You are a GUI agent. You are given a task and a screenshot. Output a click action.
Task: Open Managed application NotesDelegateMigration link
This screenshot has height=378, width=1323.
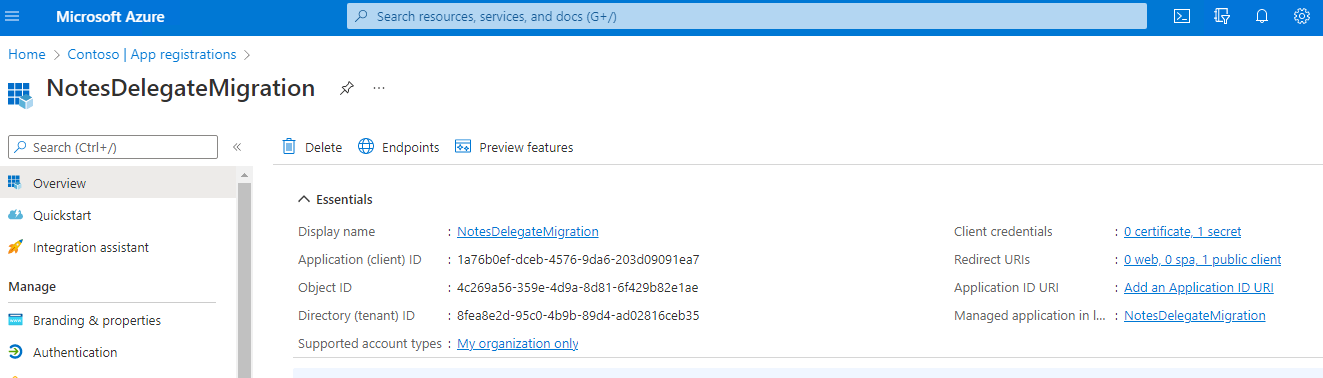pos(1195,315)
